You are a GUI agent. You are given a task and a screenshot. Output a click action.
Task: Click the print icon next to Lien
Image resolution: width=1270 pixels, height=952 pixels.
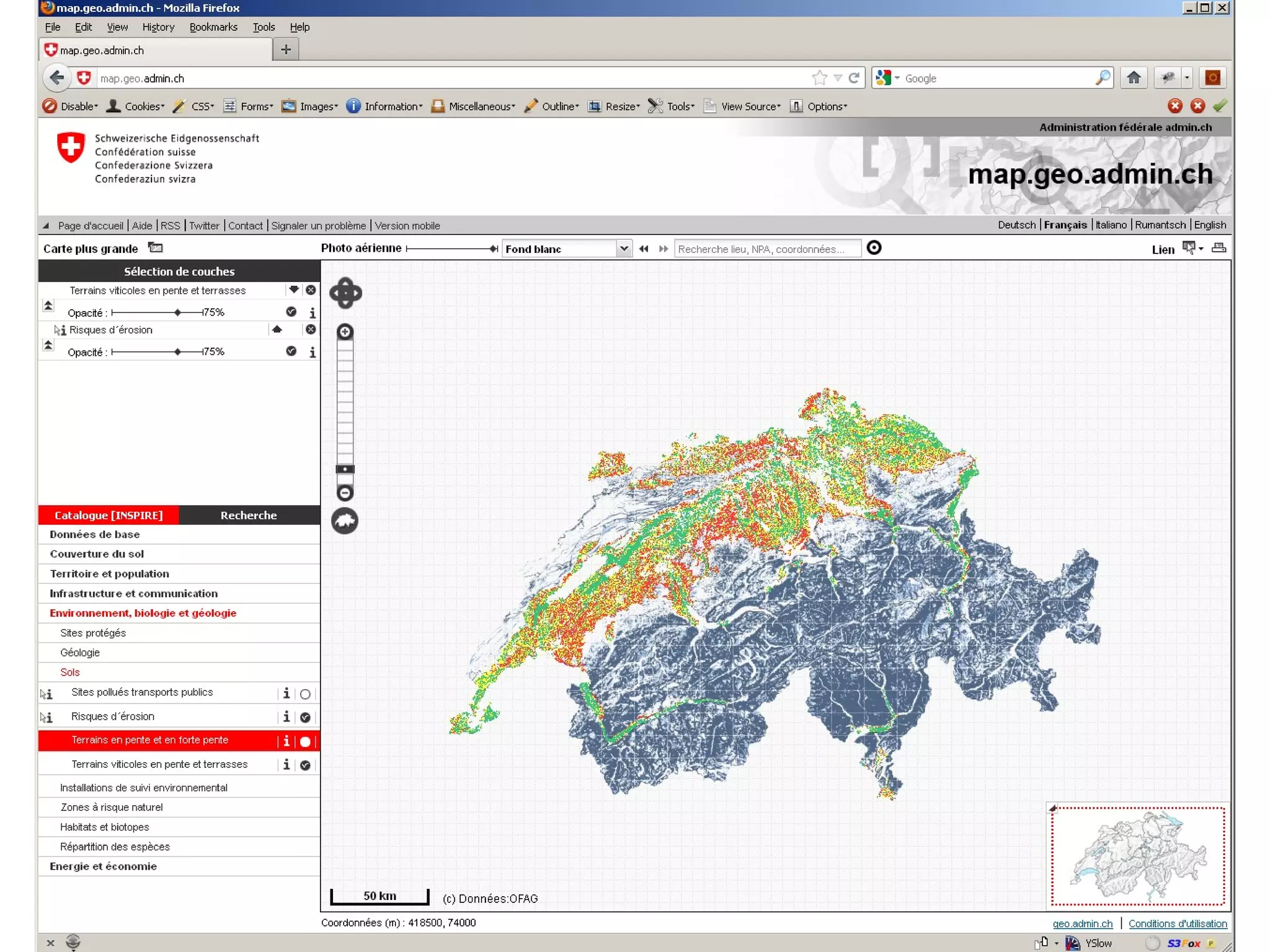(x=1219, y=248)
